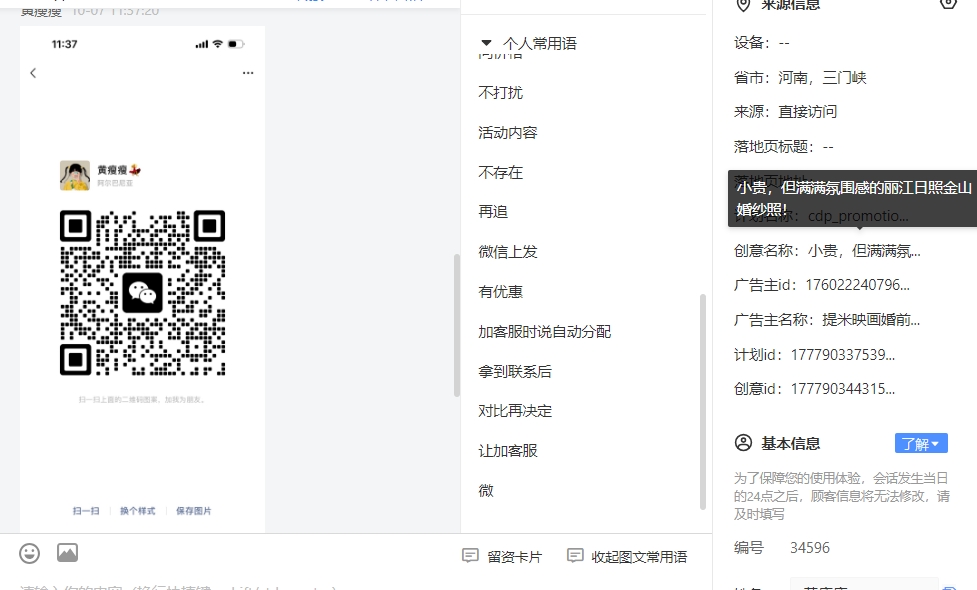Pick the 对比再决定 quick phrase
The width and height of the screenshot is (977, 590).
tap(515, 411)
